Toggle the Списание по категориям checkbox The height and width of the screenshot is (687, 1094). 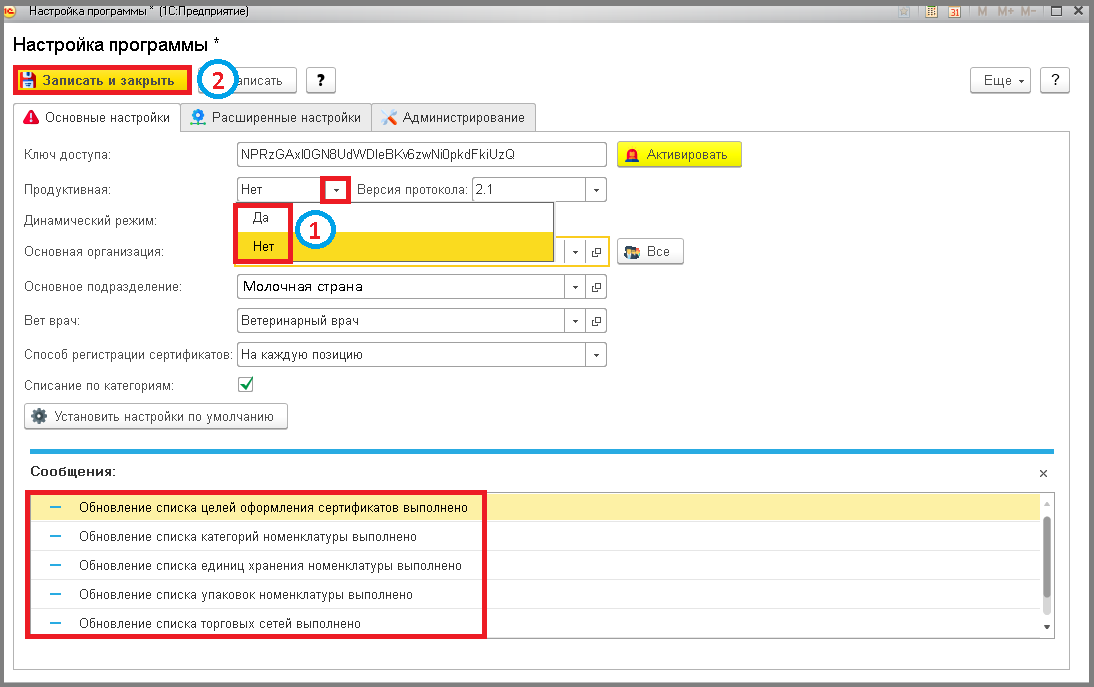tap(246, 384)
